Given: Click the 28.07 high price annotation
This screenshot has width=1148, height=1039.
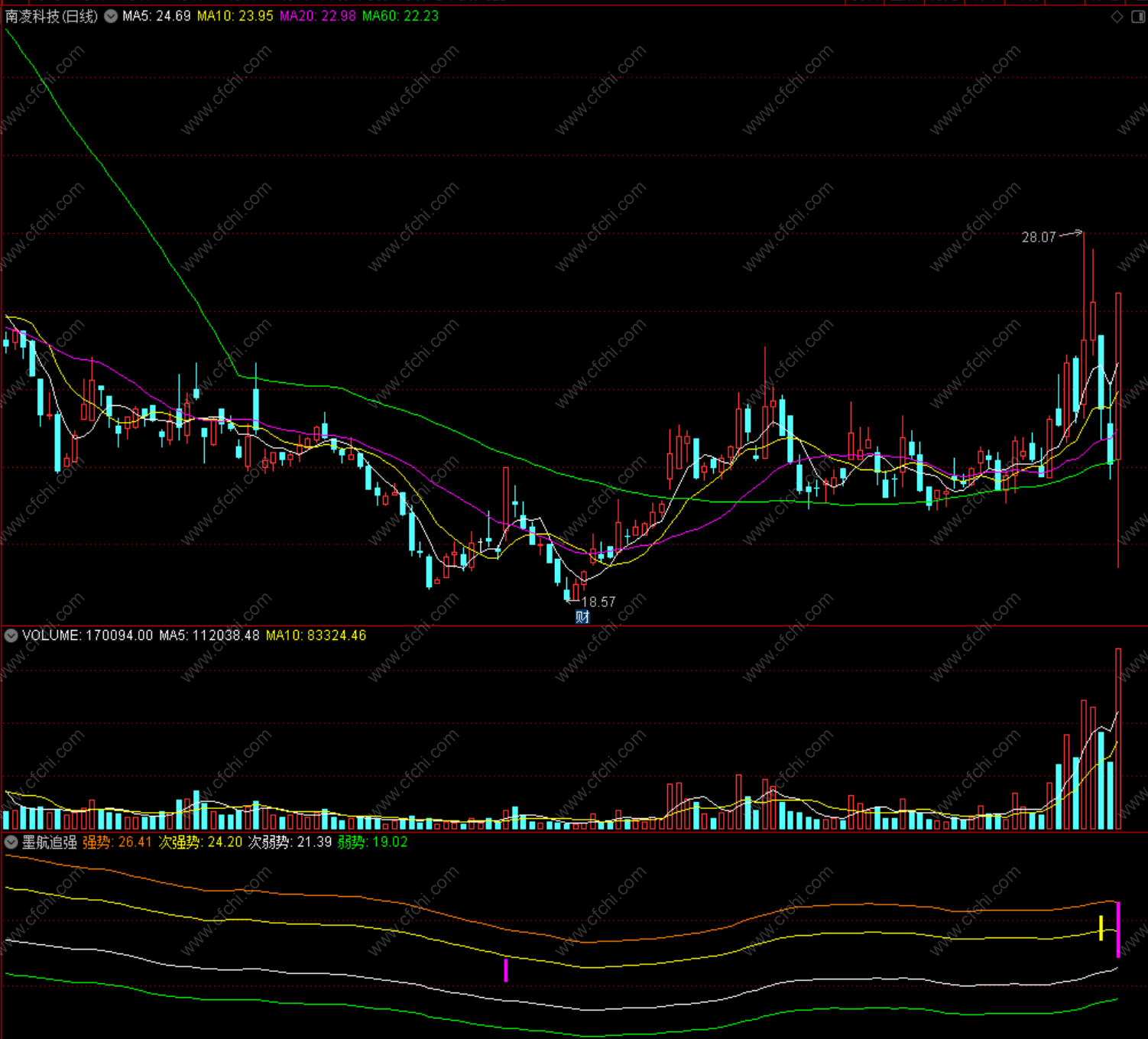Looking at the screenshot, I should (1038, 238).
